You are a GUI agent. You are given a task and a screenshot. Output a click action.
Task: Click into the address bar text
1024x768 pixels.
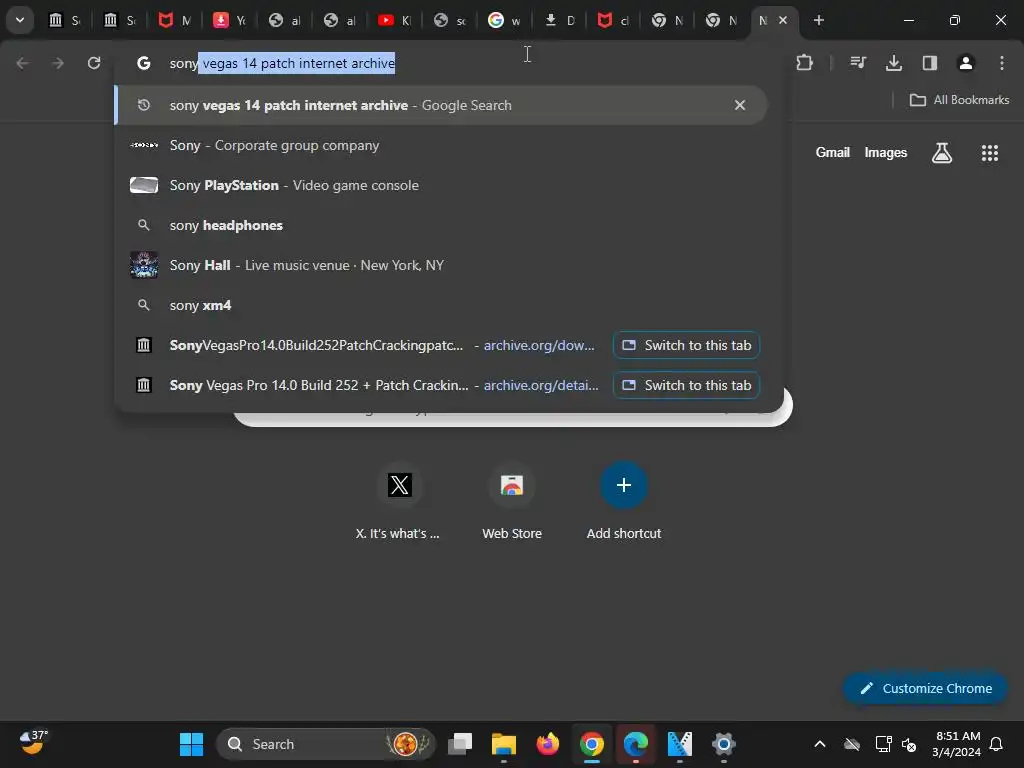point(282,63)
